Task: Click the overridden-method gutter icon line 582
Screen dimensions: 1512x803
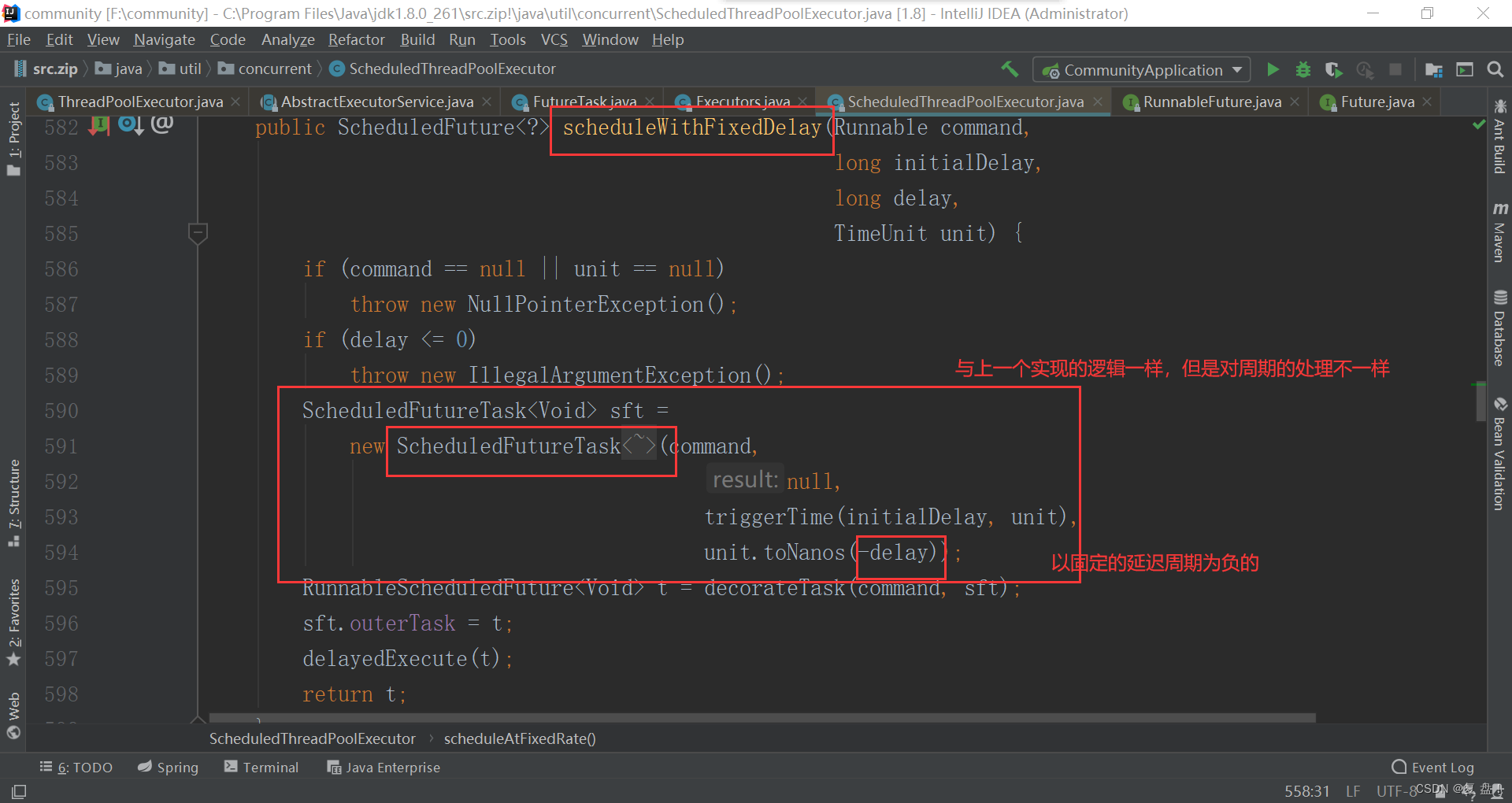Action: (x=131, y=124)
